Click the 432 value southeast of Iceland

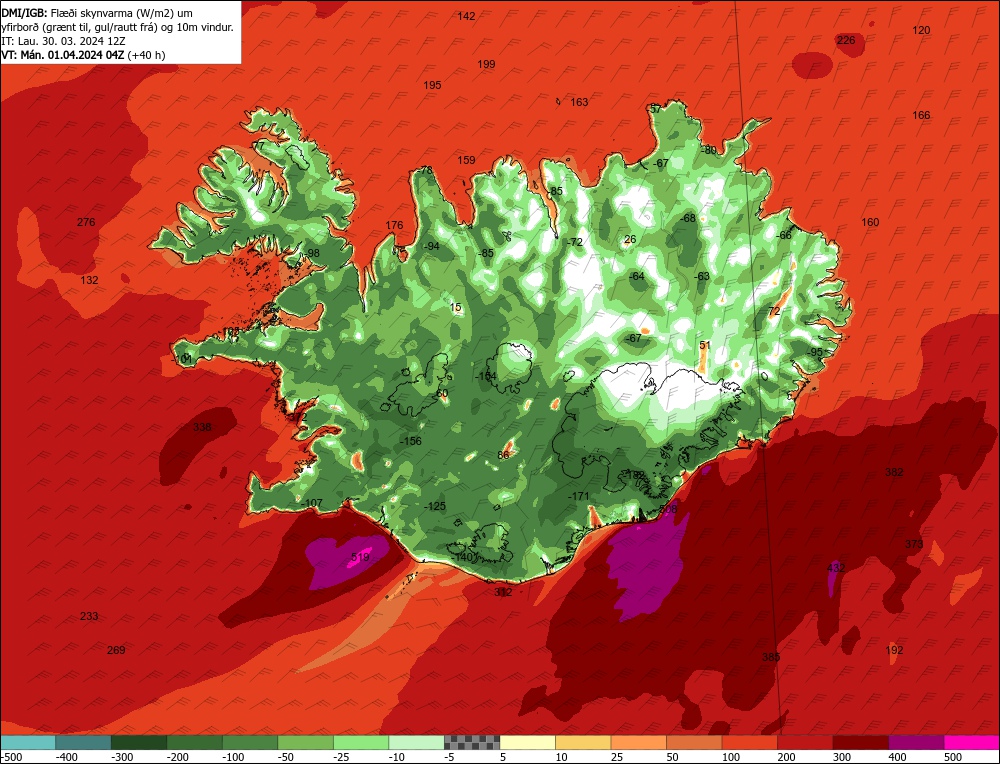pyautogui.click(x=836, y=568)
